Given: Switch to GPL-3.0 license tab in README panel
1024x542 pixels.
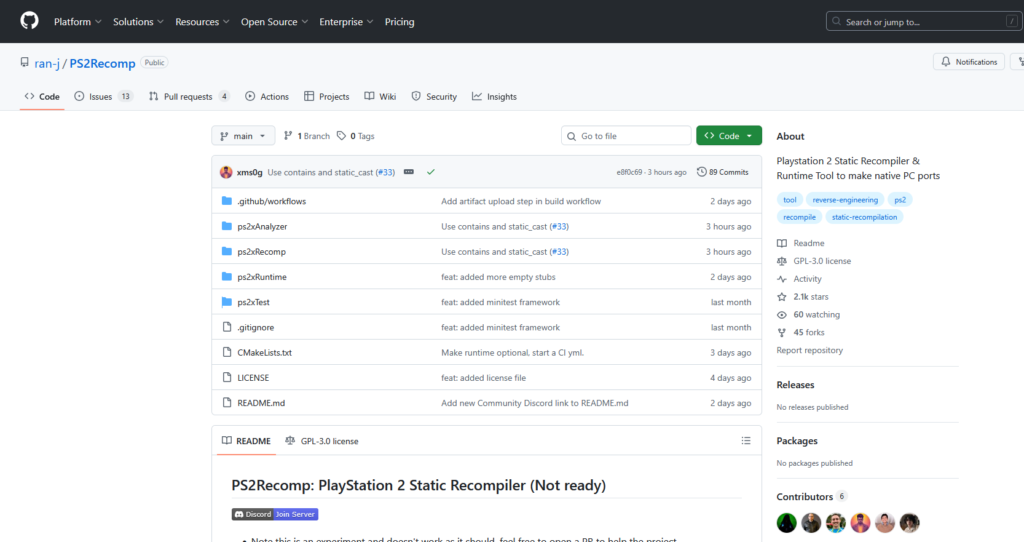Looking at the screenshot, I should 322,441.
